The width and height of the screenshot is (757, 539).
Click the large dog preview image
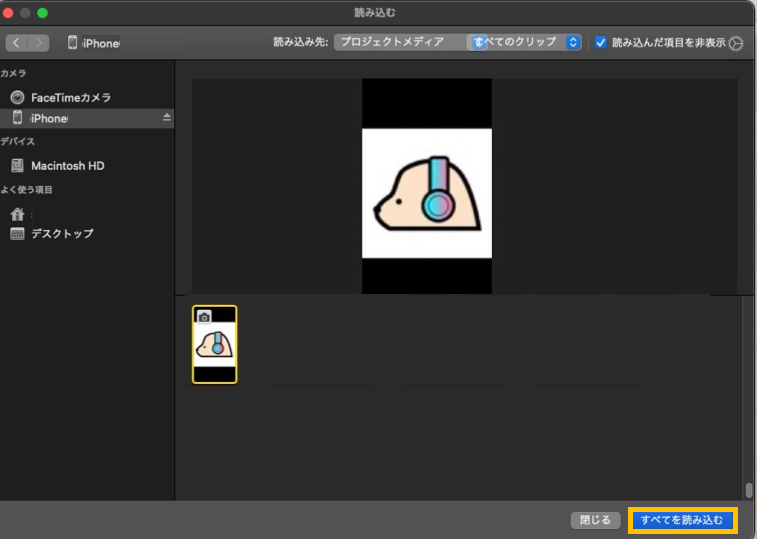427,186
